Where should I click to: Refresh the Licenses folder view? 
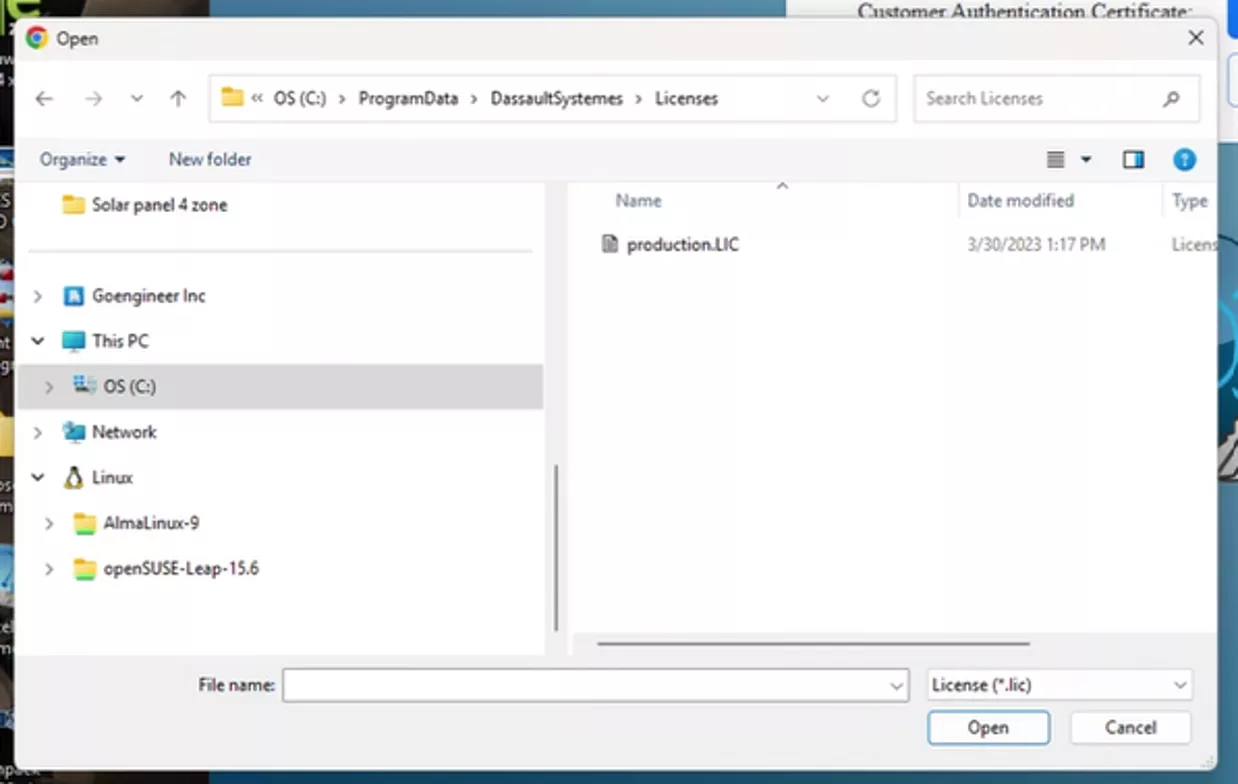[x=871, y=99]
